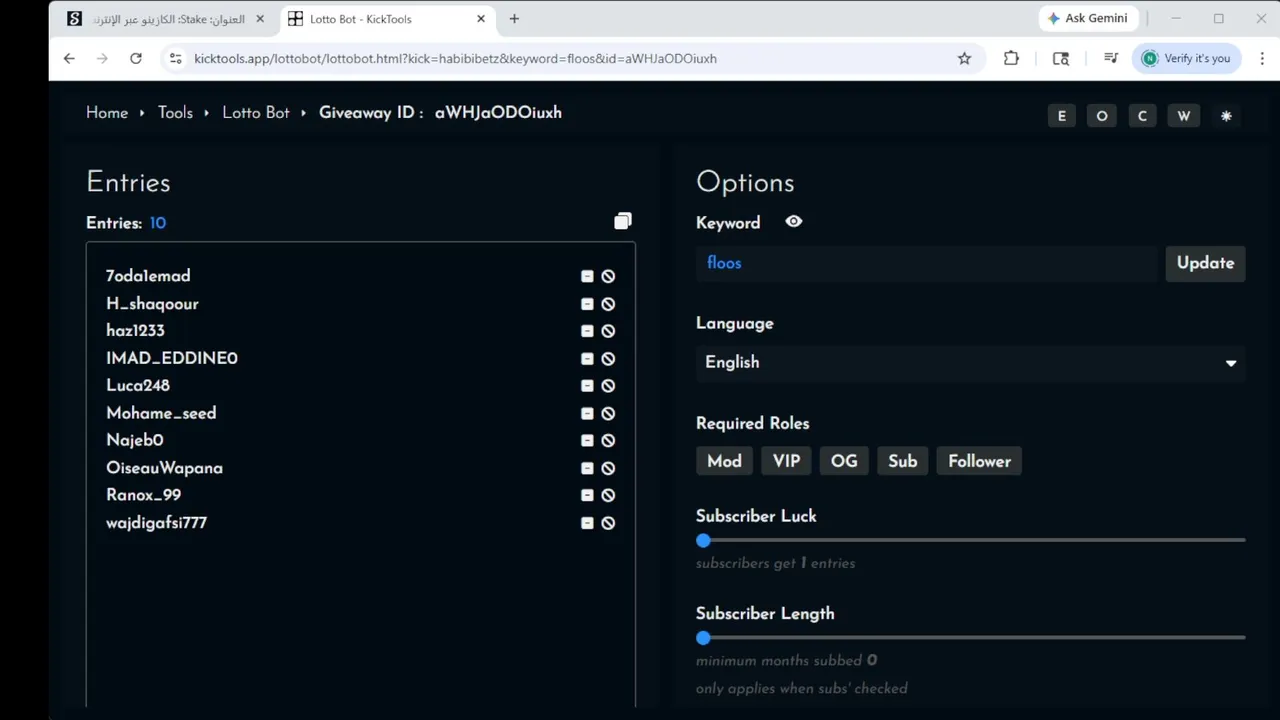Remove entry 7oda1emad with minus icon

coord(587,276)
